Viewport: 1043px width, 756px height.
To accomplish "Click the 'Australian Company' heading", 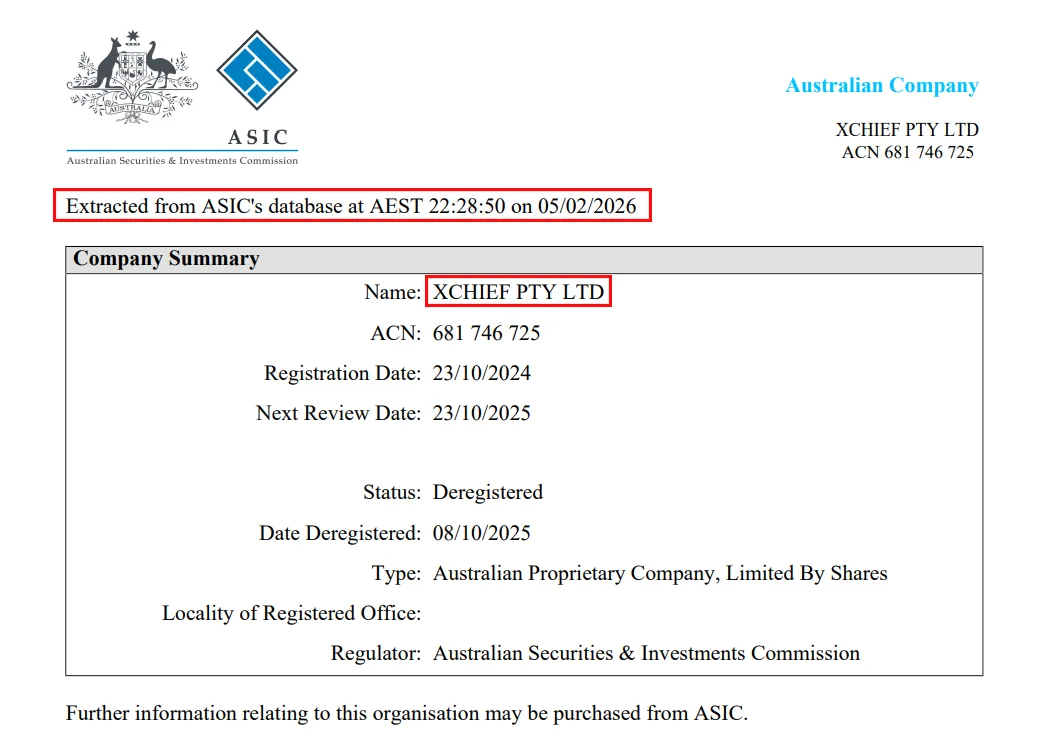I will (882, 86).
